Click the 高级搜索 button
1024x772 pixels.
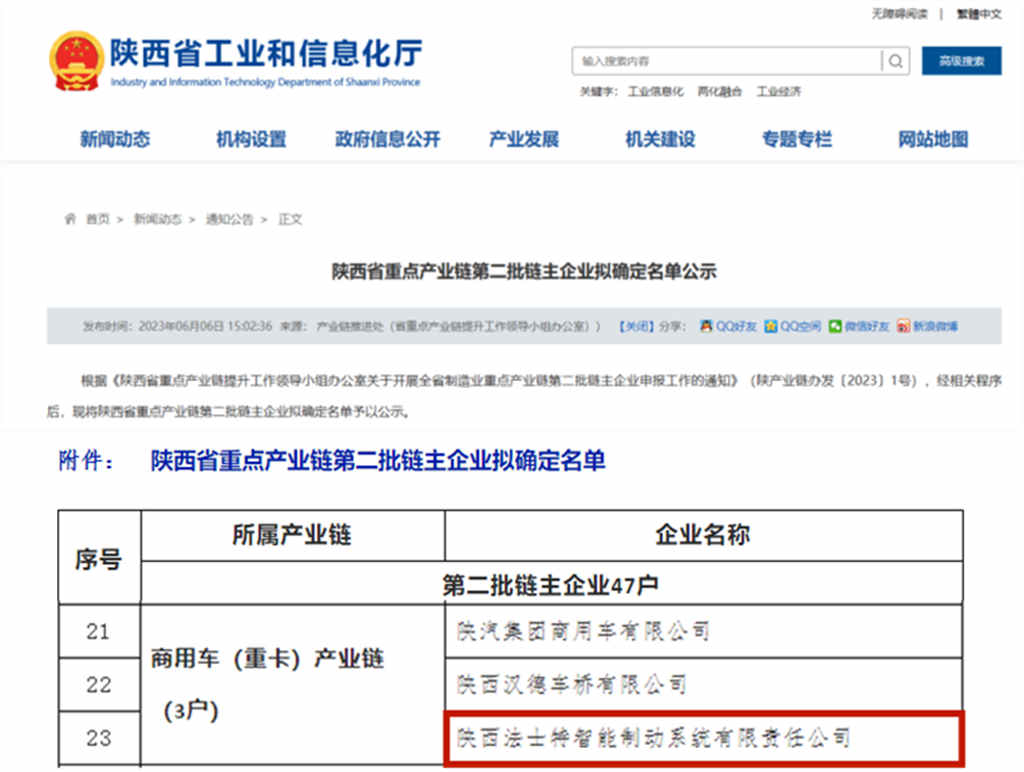[961, 61]
